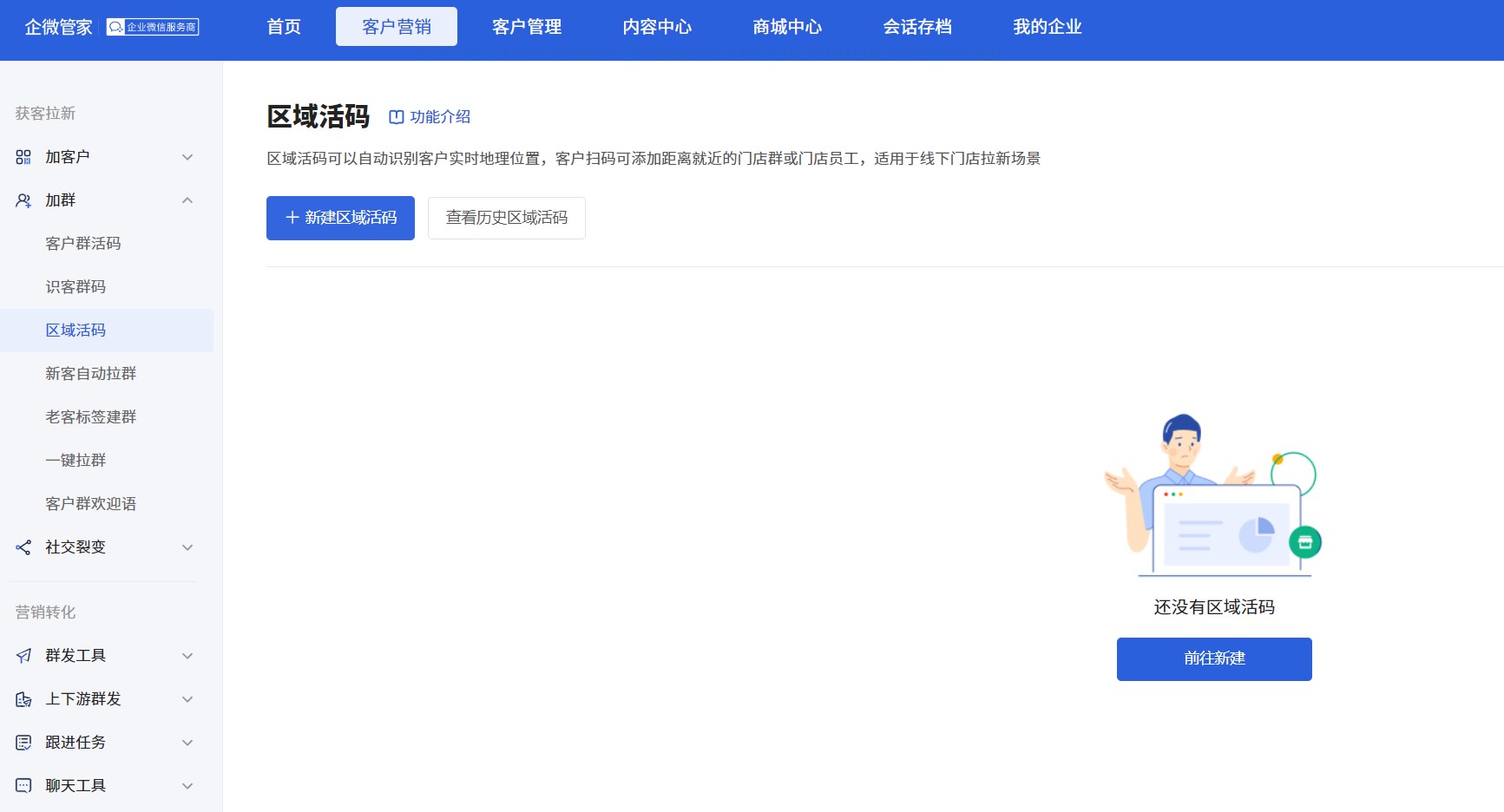
Task: Click the 加客户 grid icon in sidebar
Action: pyautogui.click(x=23, y=157)
